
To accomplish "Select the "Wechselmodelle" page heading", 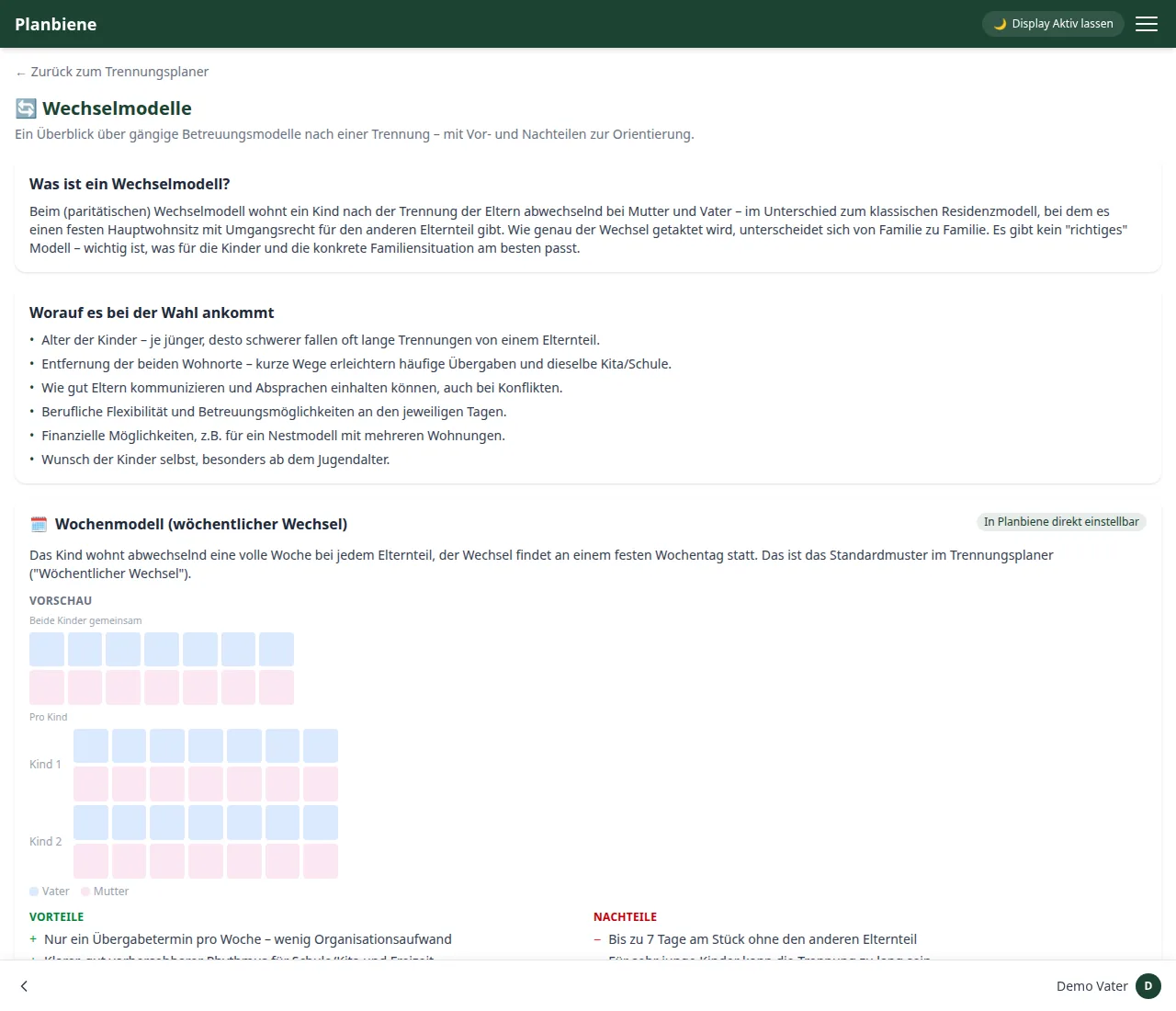I will click(x=117, y=108).
